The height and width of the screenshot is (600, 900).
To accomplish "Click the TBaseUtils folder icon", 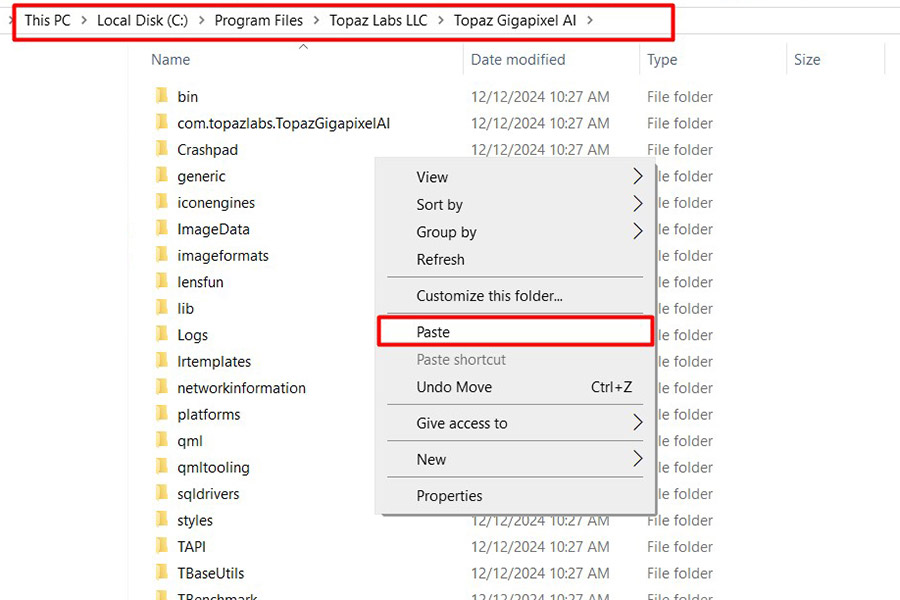I will [x=162, y=572].
